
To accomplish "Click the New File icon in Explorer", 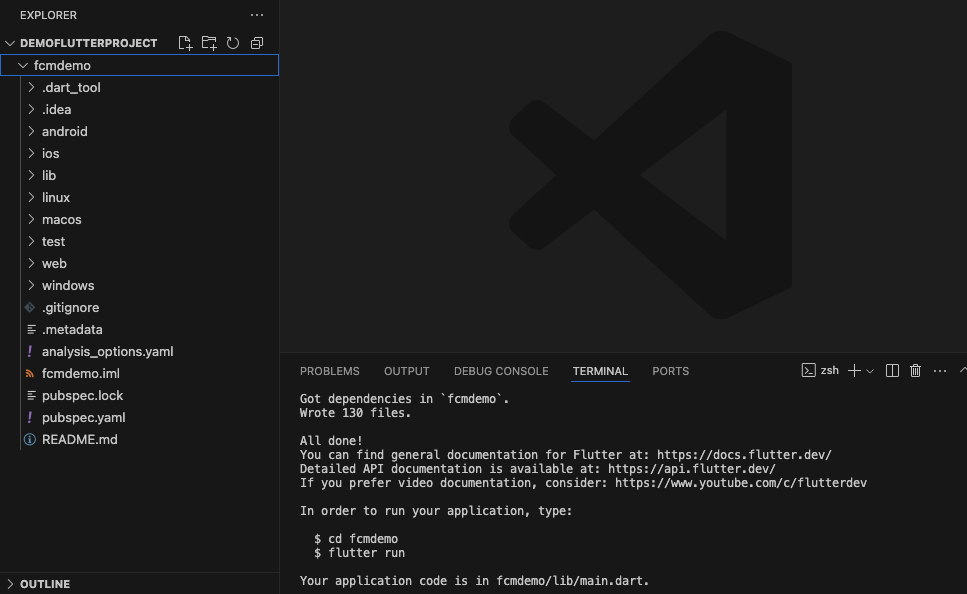I will [x=185, y=43].
